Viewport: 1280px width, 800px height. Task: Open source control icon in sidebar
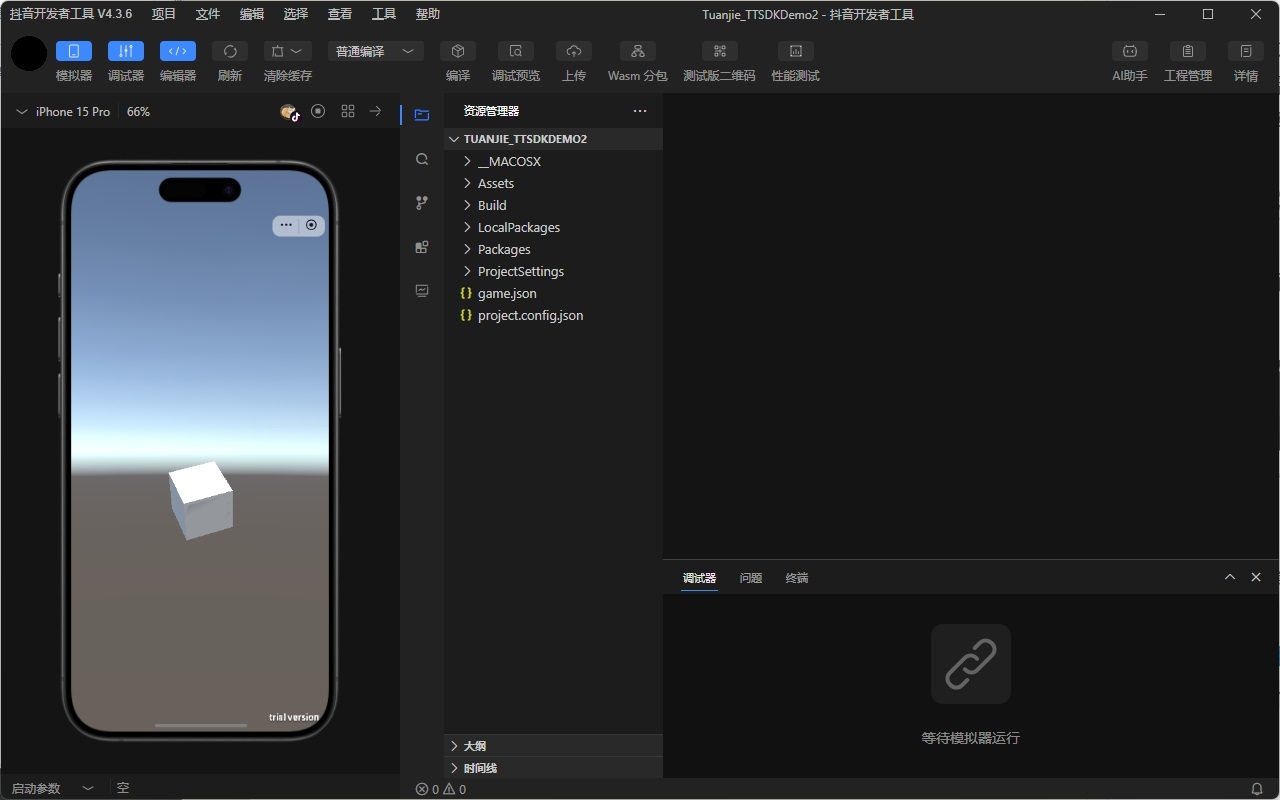coord(422,203)
